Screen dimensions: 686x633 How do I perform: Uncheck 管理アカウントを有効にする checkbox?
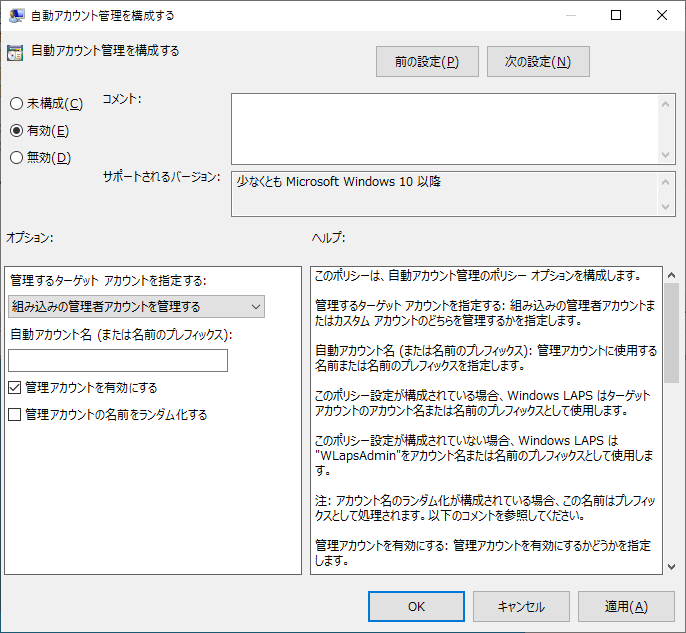coord(15,388)
